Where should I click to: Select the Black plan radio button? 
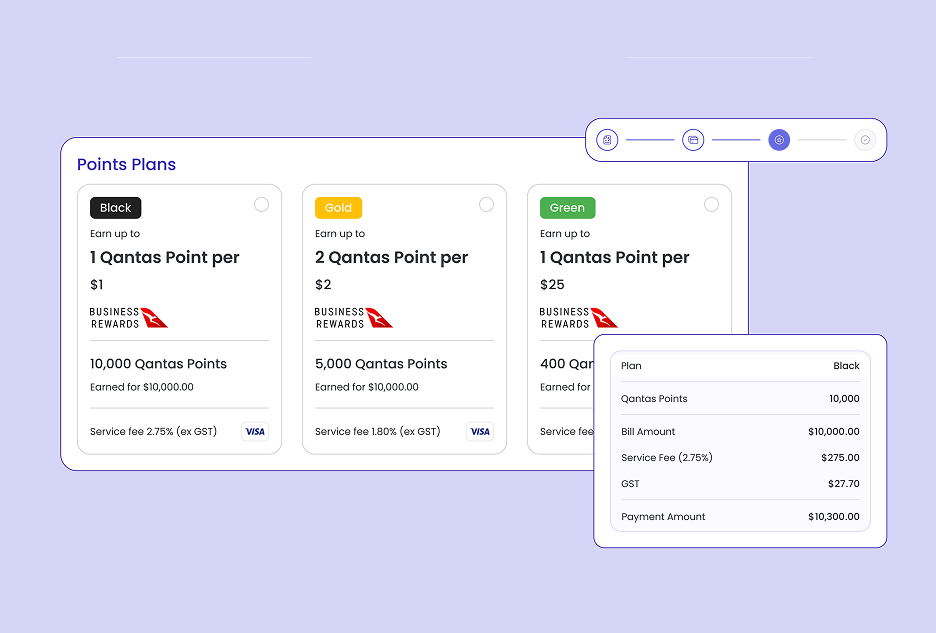click(x=261, y=205)
